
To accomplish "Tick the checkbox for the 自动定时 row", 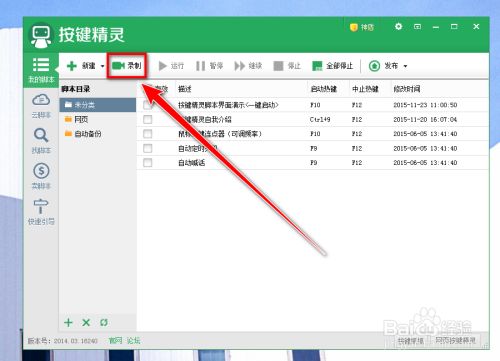I will point(147,148).
